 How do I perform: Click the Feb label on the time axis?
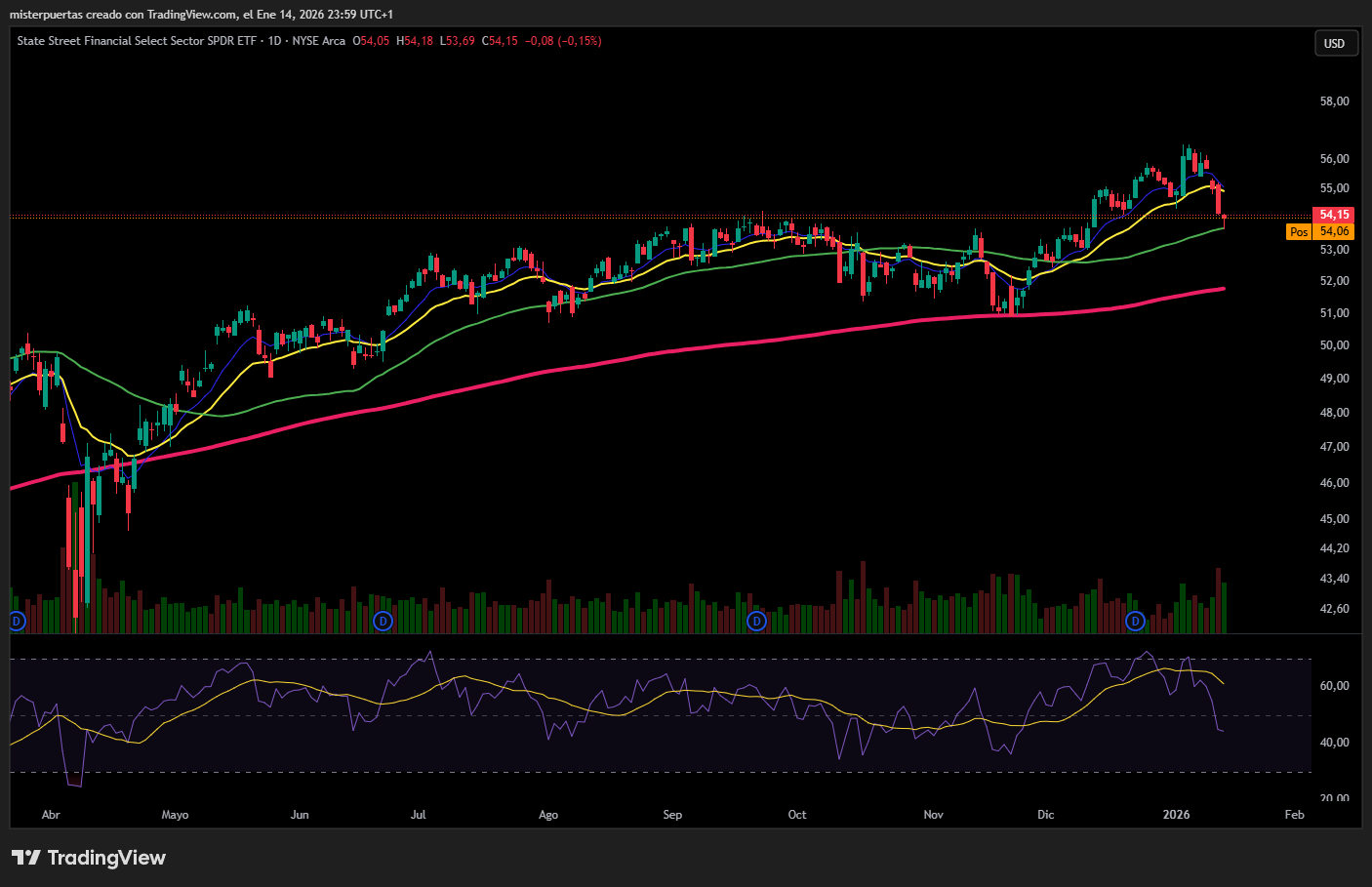[x=1294, y=815]
